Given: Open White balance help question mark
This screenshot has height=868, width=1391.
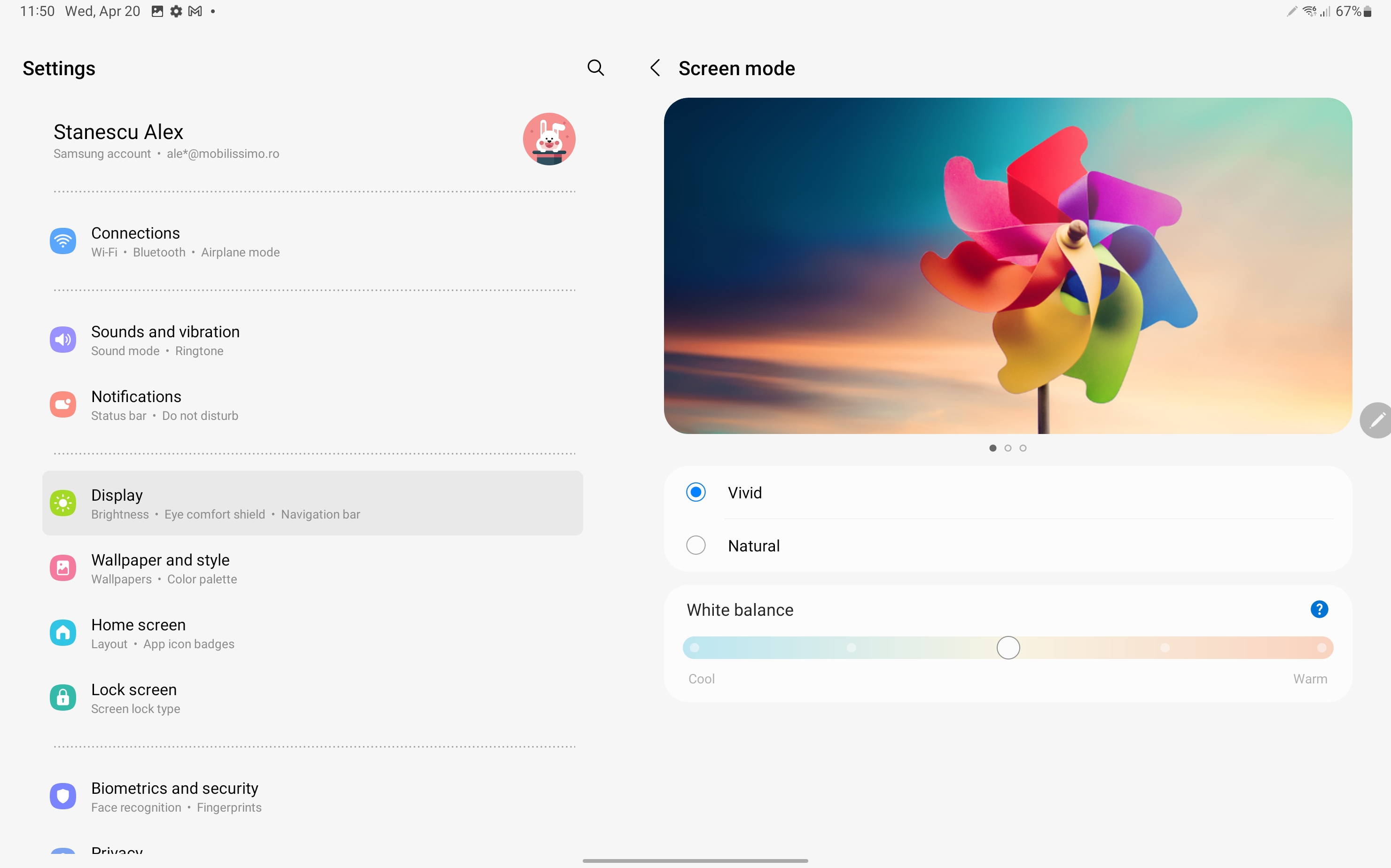Looking at the screenshot, I should pos(1319,609).
